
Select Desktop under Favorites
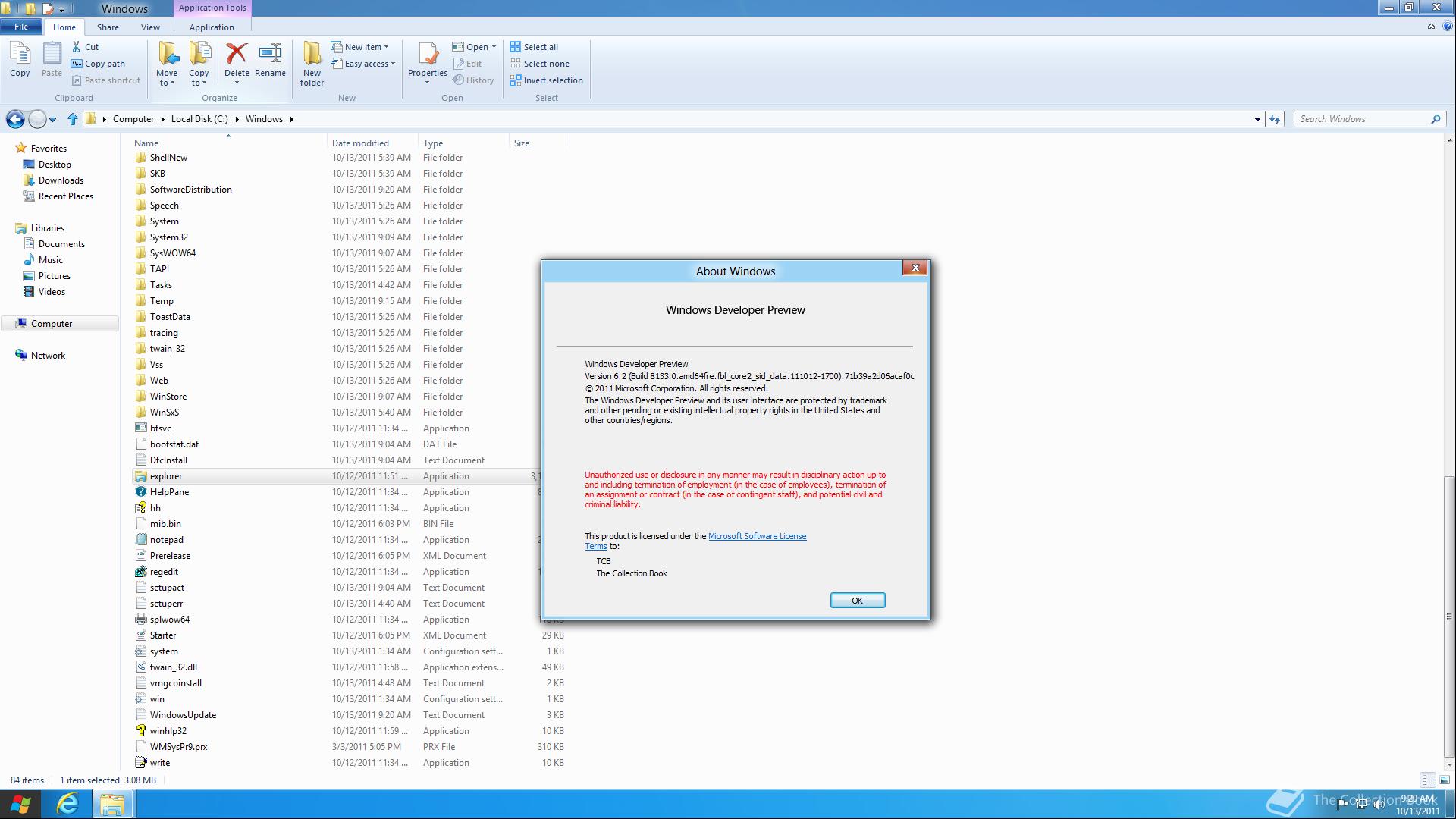(x=55, y=165)
